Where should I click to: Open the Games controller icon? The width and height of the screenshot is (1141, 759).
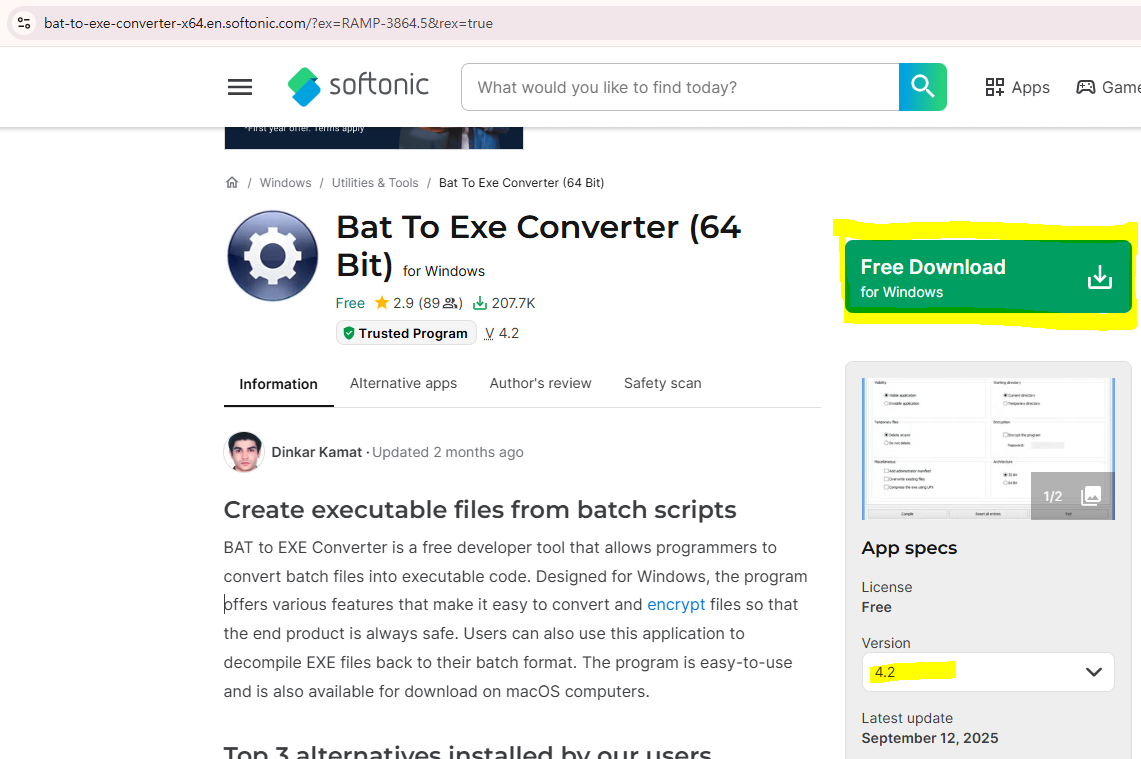click(x=1085, y=87)
